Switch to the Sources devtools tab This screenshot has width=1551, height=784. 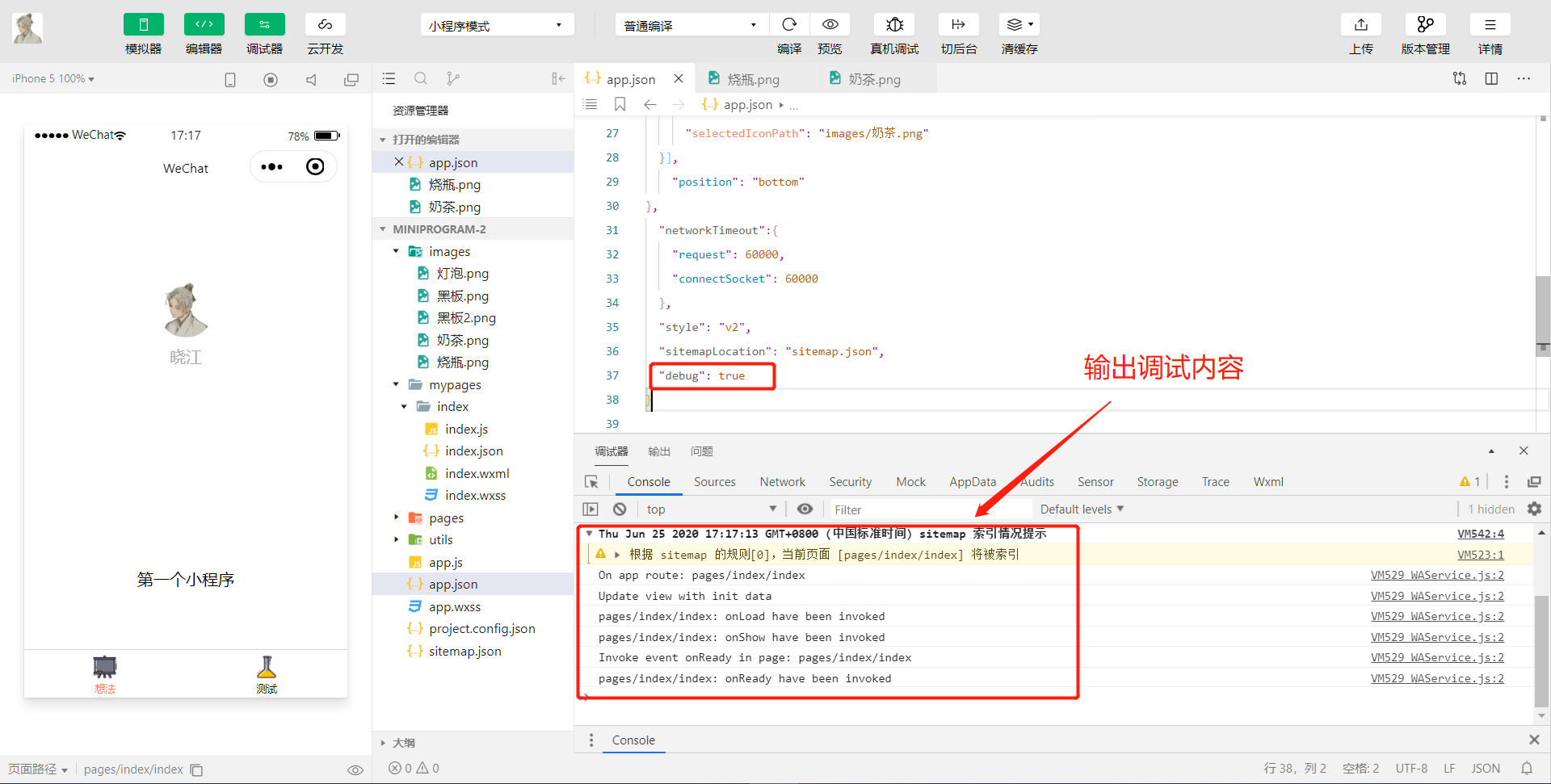point(715,482)
